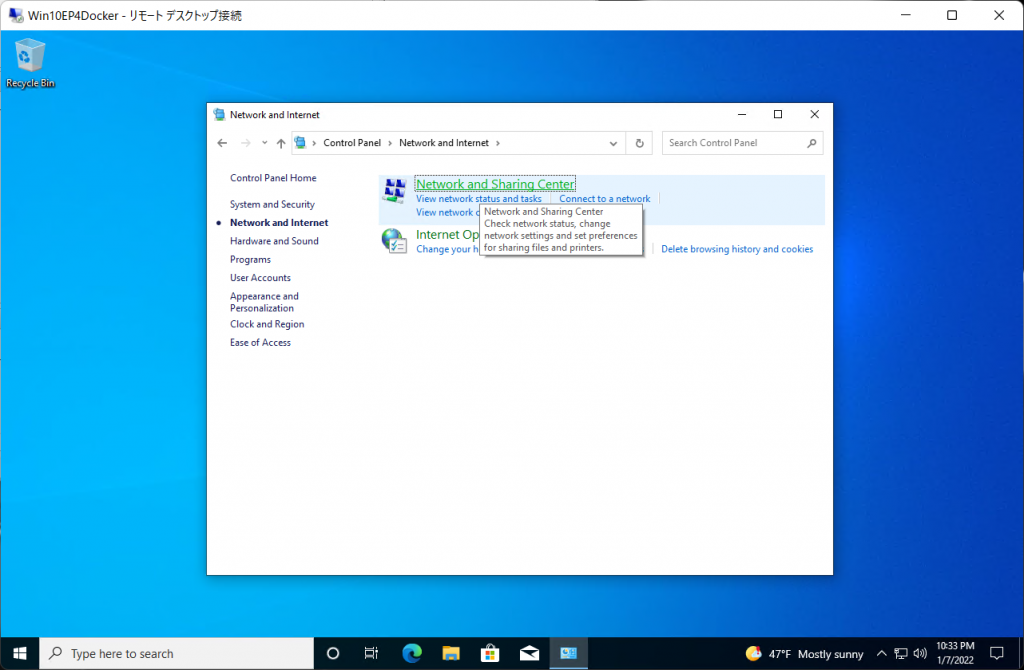Image resolution: width=1024 pixels, height=670 pixels.
Task: Open Microsoft Store from taskbar
Action: pos(490,653)
